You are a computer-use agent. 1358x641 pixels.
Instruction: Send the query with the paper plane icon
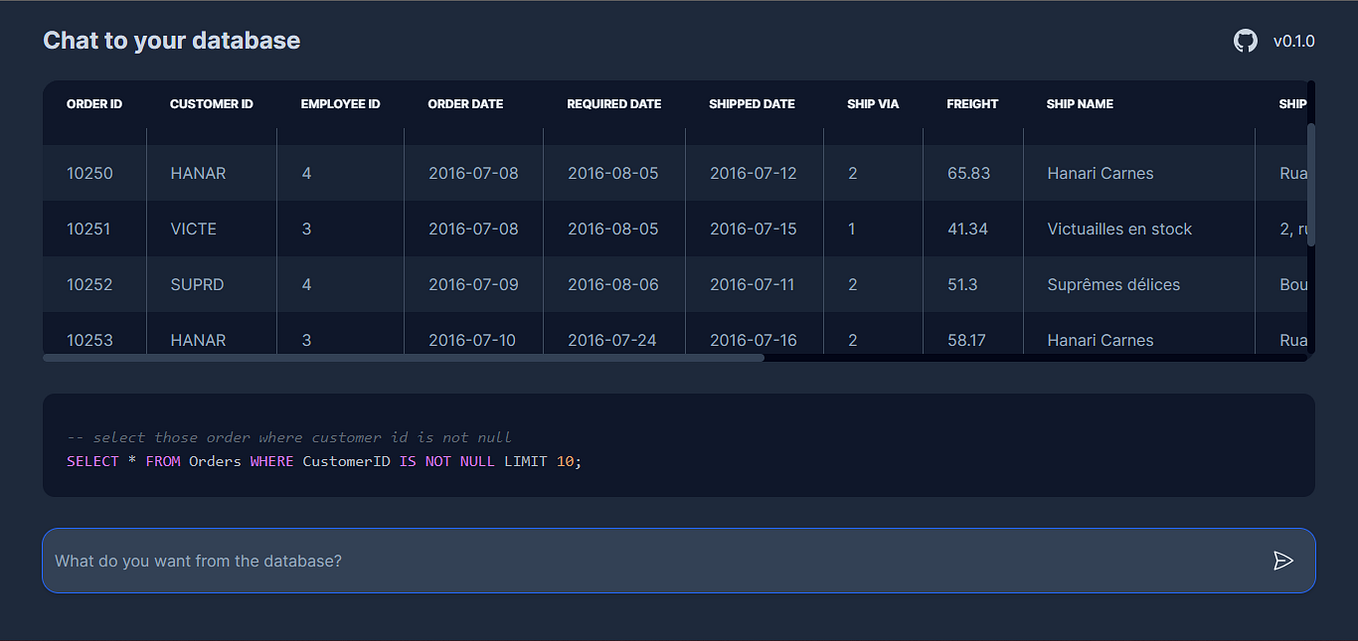point(1284,561)
